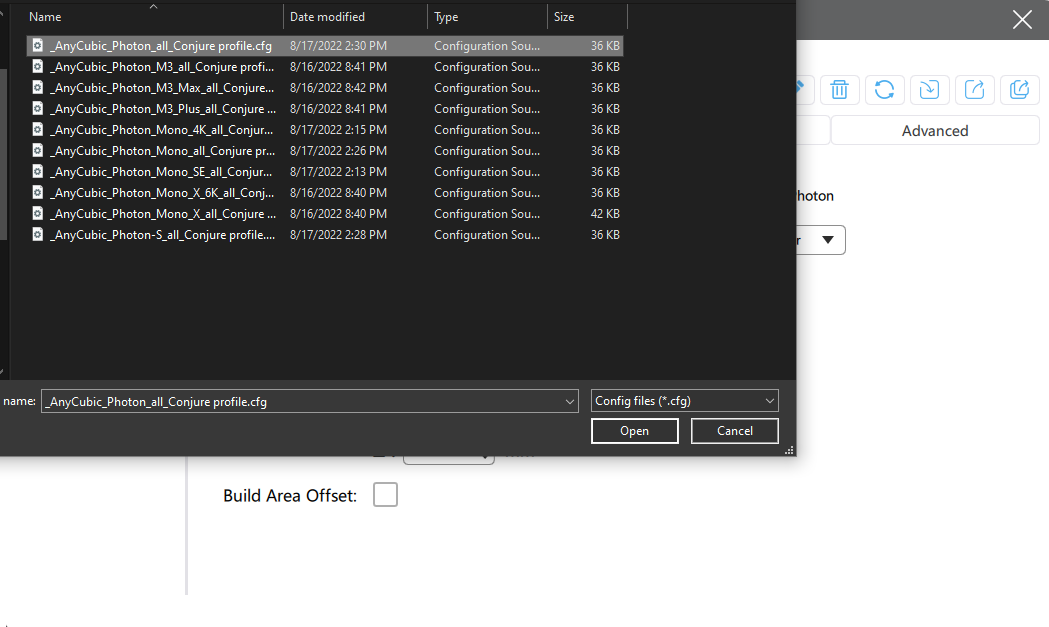Click the dialog's bottom-right resize grip
The image size is (1049, 627).
(789, 450)
